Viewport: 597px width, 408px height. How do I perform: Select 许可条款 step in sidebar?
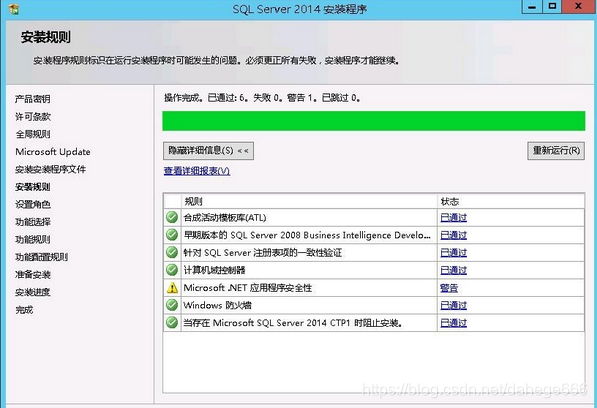tap(33, 116)
